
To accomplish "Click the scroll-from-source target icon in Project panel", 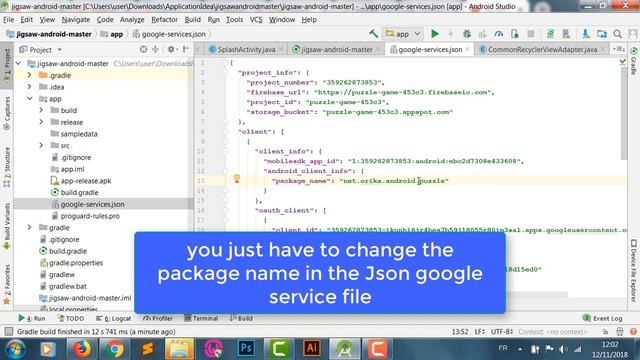I will [x=143, y=49].
